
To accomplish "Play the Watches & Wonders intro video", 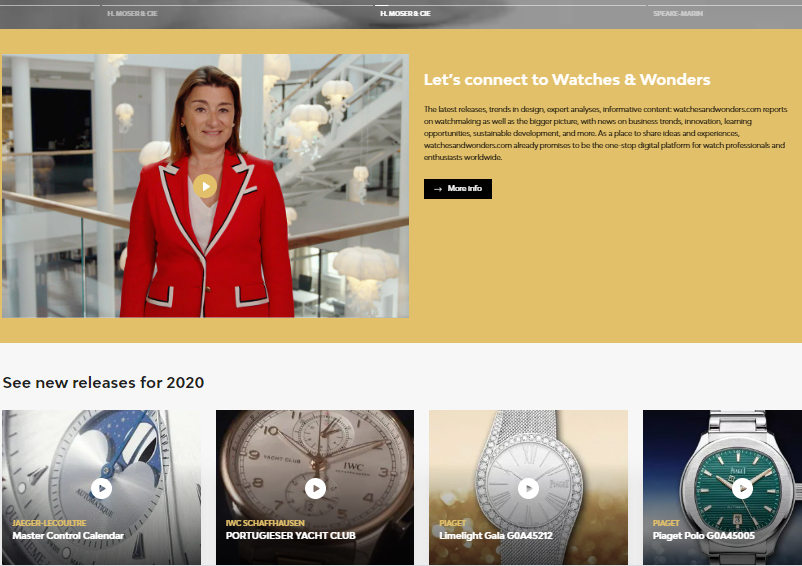I will [x=205, y=186].
